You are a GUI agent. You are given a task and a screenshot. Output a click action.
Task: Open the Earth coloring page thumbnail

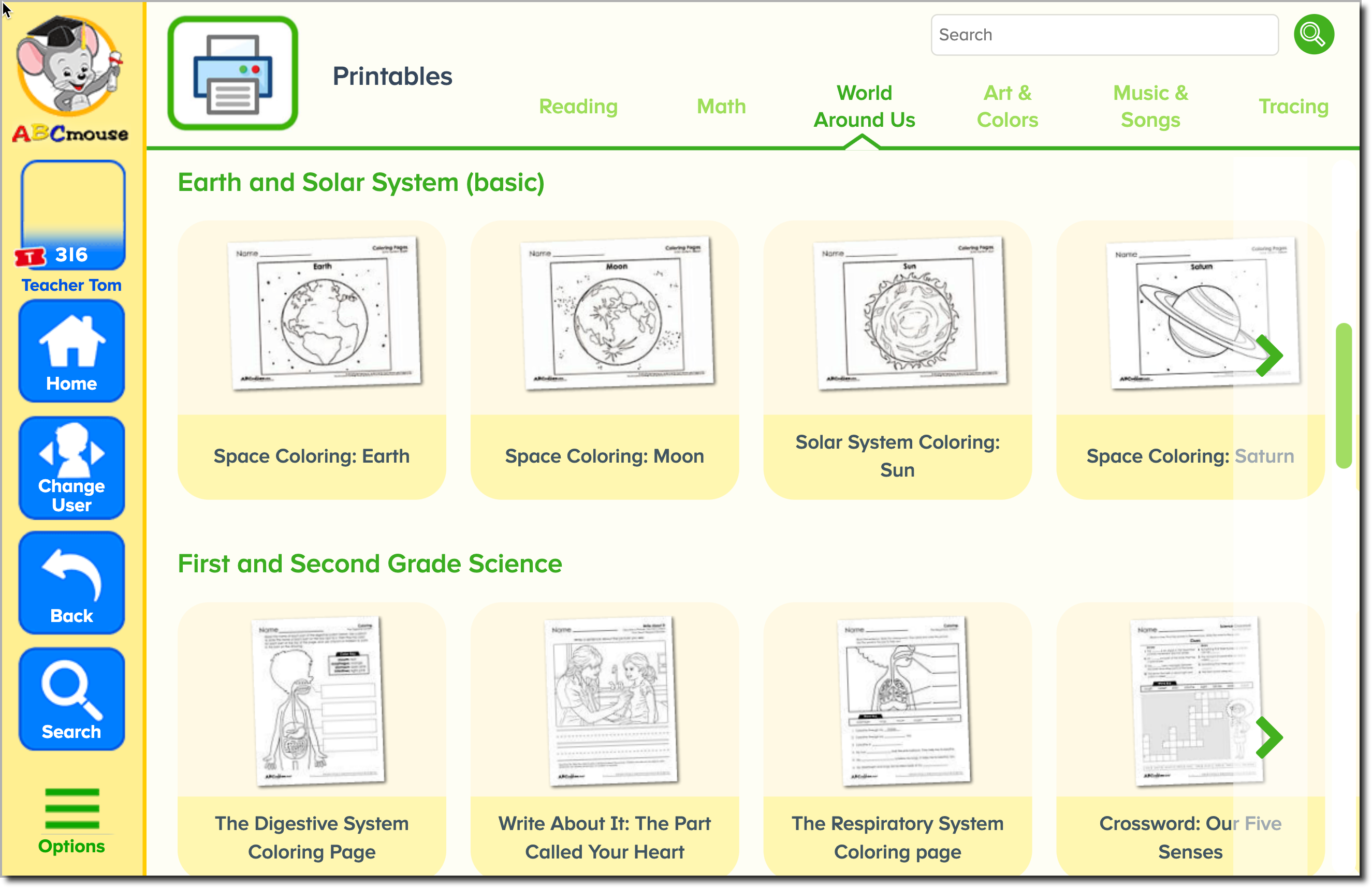[x=326, y=313]
